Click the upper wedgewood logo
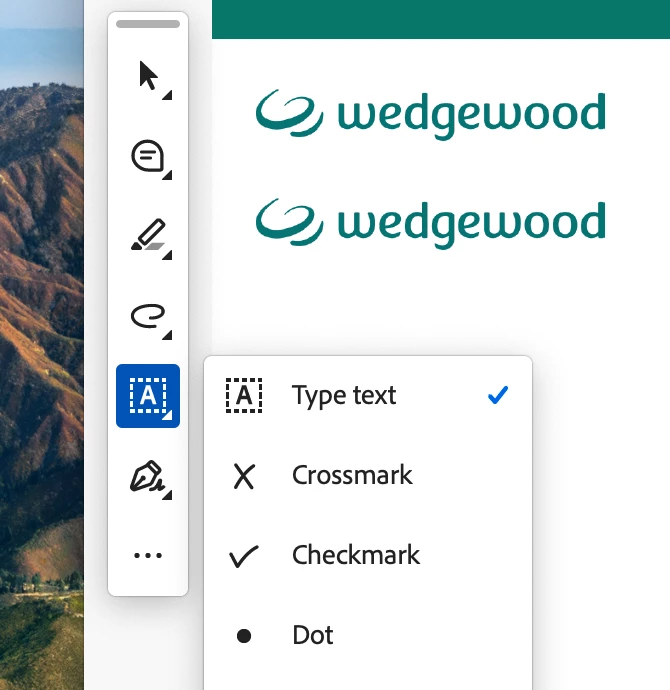The height and width of the screenshot is (690, 670). coord(431,114)
